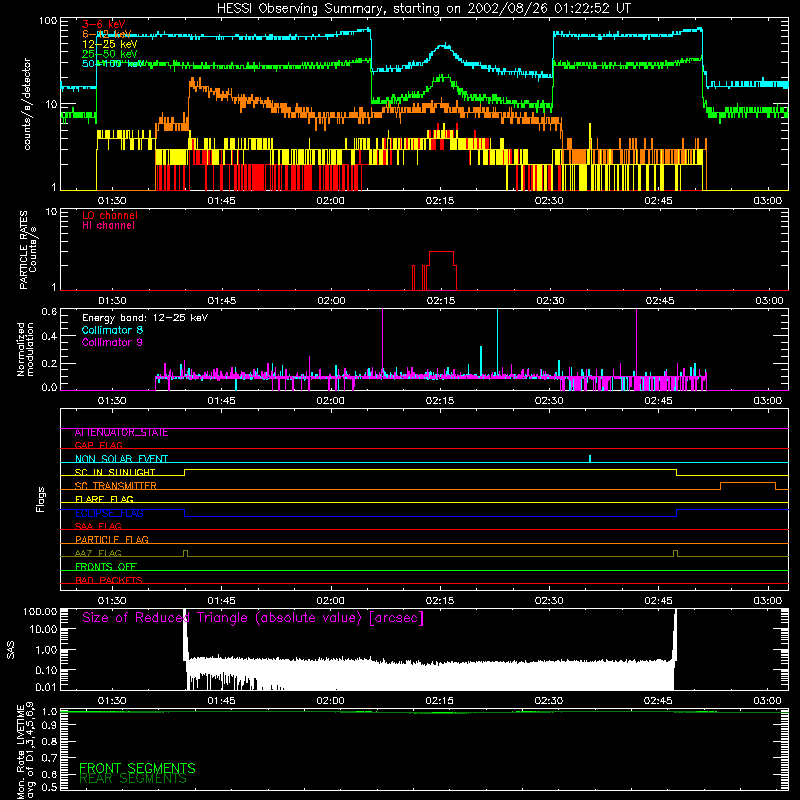Click the HESSI Observing Summary plot title

click(423, 9)
